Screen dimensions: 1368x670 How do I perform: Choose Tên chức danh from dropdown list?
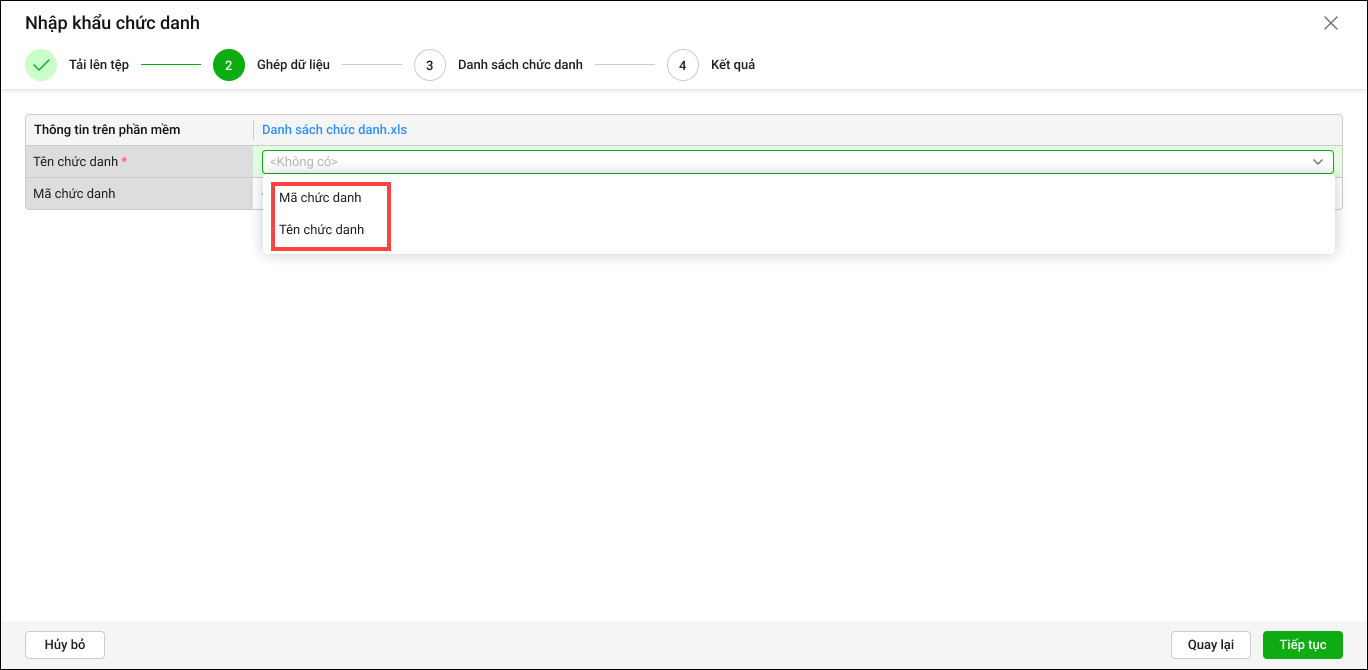321,230
